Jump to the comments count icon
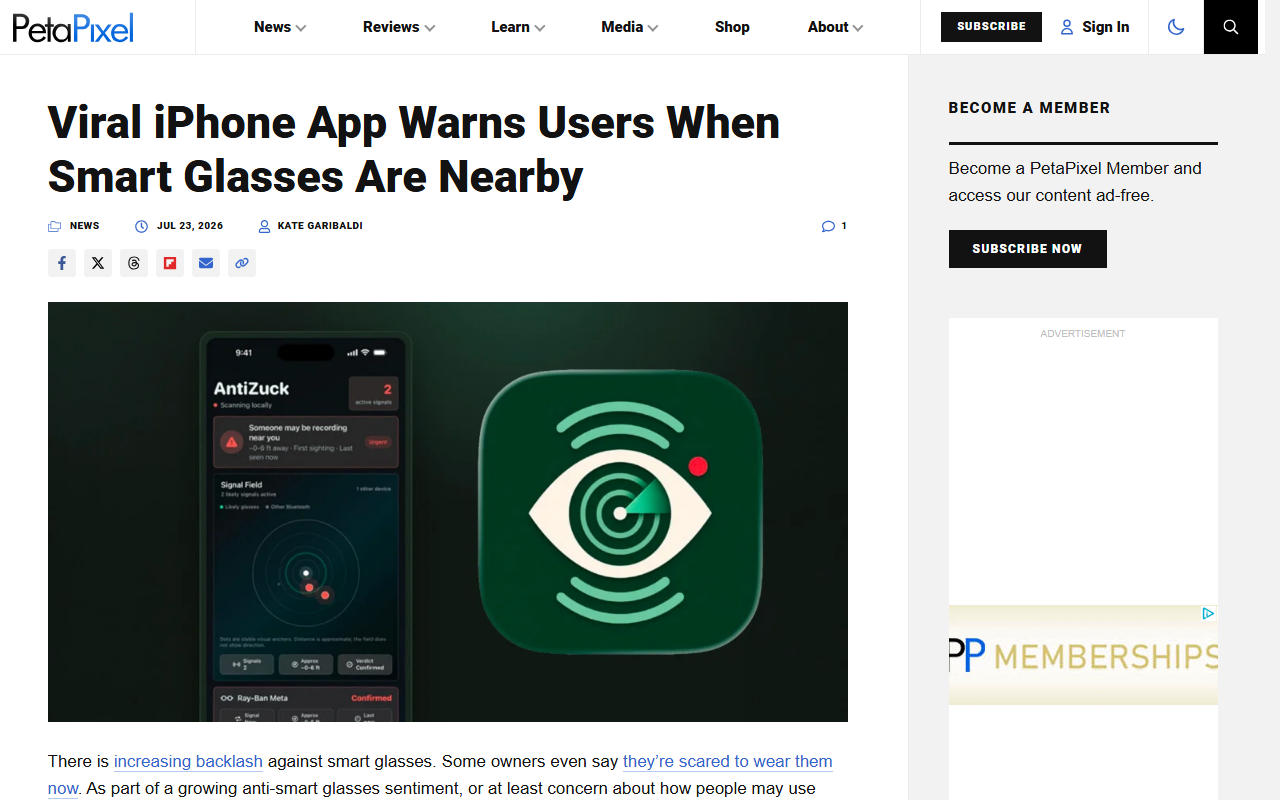This screenshot has width=1280, height=800. [834, 226]
